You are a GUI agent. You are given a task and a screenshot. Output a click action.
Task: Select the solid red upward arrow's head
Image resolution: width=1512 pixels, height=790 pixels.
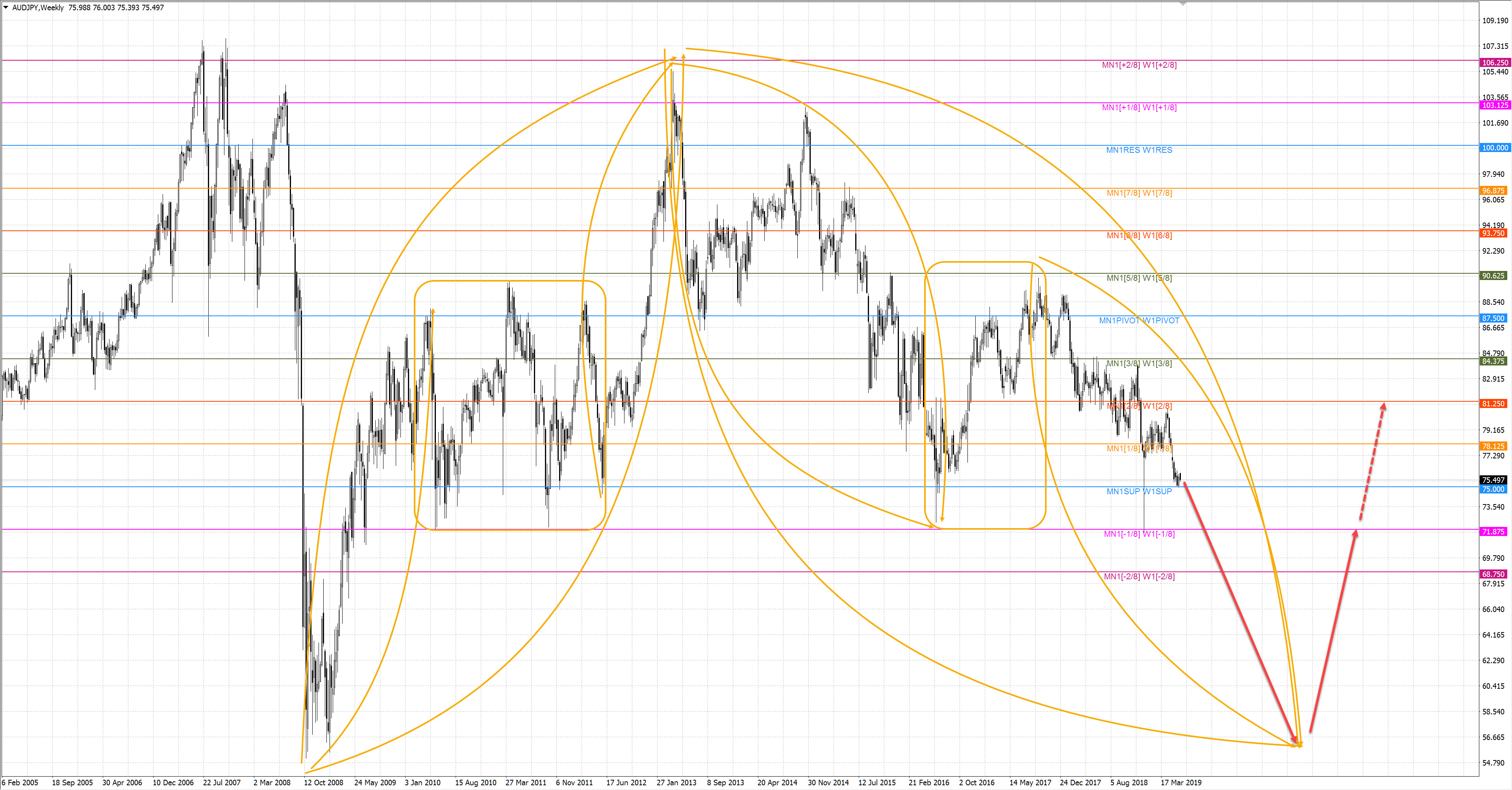click(x=1355, y=534)
